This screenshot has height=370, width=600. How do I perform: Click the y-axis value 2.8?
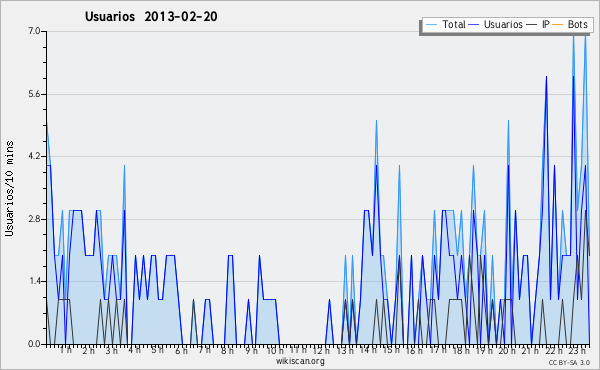pyautogui.click(x=34, y=219)
